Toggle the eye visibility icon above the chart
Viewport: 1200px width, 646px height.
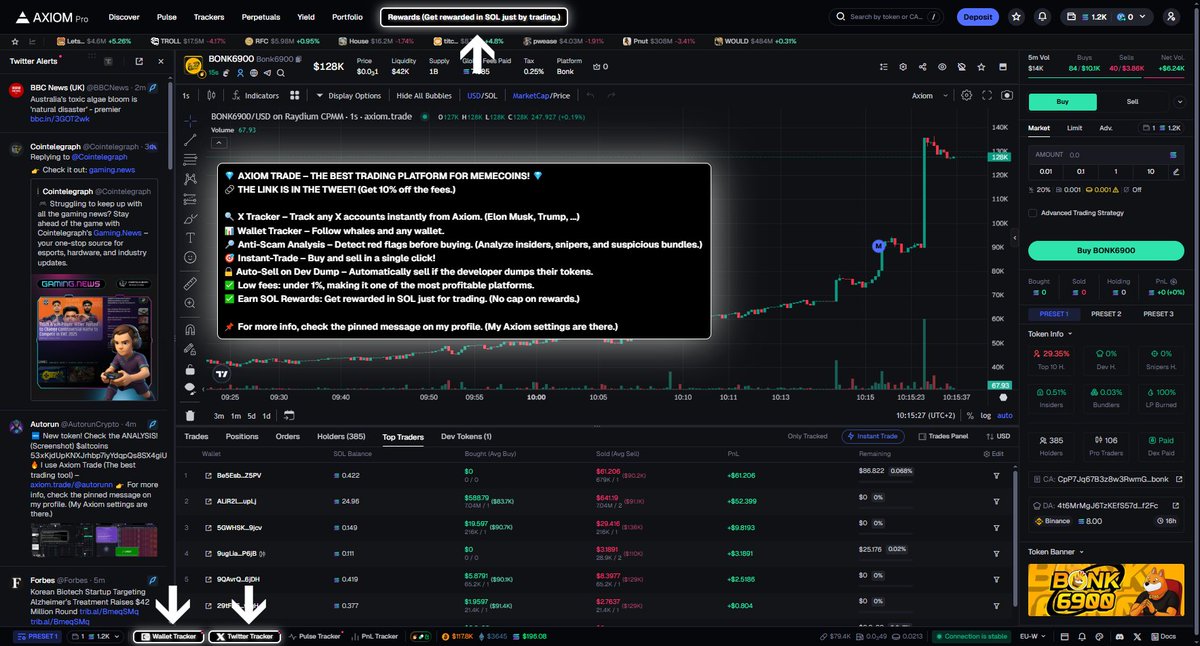(942, 67)
